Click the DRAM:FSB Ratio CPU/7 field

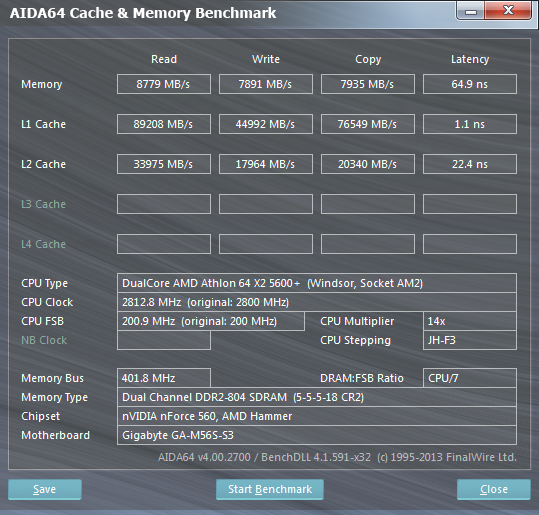pyautogui.click(x=470, y=378)
